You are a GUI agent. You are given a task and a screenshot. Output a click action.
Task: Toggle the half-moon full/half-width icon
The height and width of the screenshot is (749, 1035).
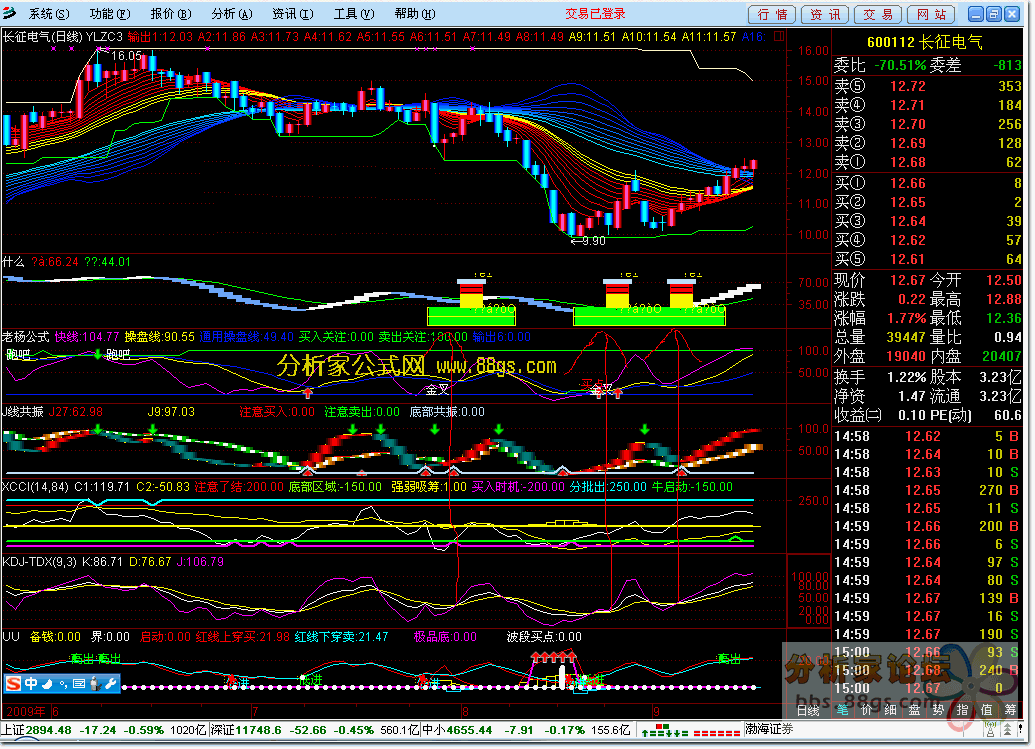[x=47, y=684]
